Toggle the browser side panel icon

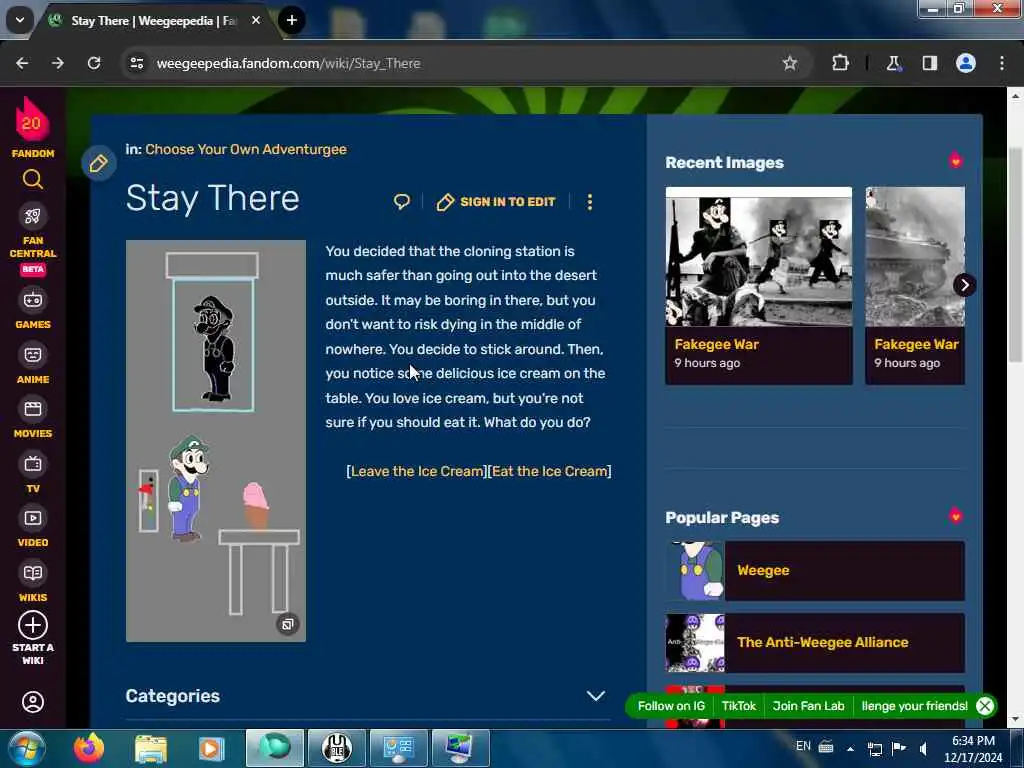930,63
